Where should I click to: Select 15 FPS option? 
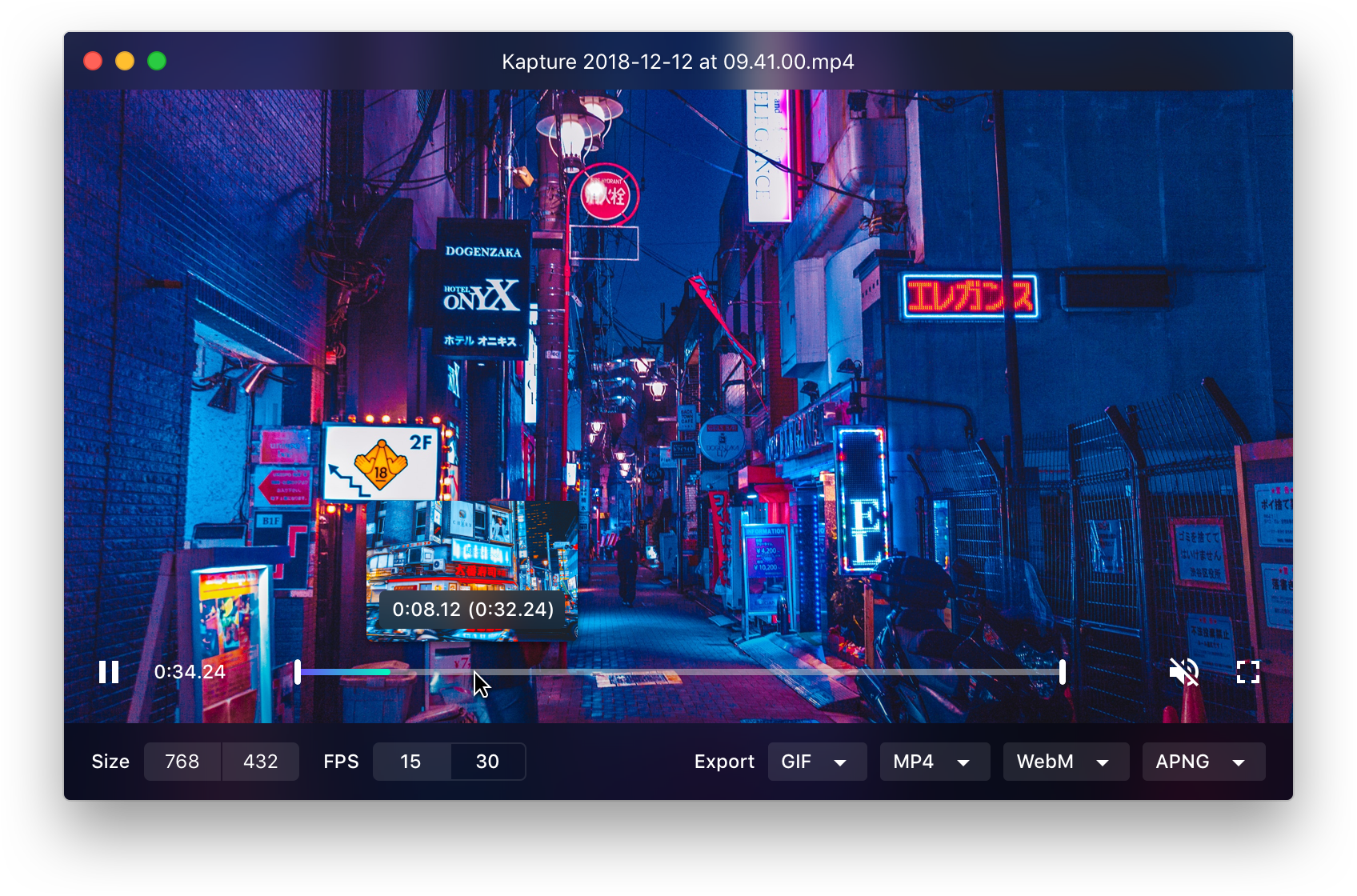pos(411,762)
